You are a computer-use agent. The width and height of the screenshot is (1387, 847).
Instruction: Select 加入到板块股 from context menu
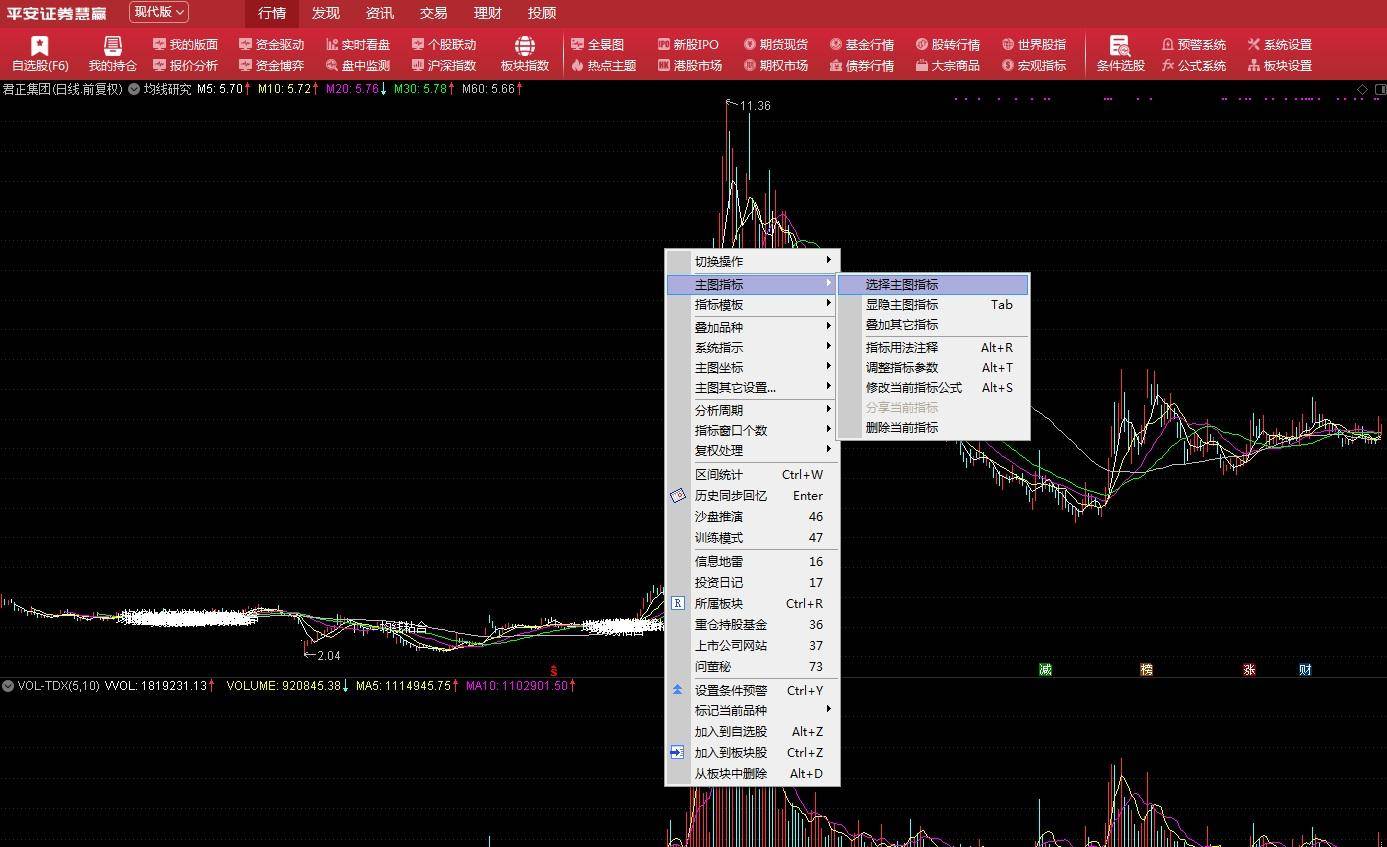point(752,752)
